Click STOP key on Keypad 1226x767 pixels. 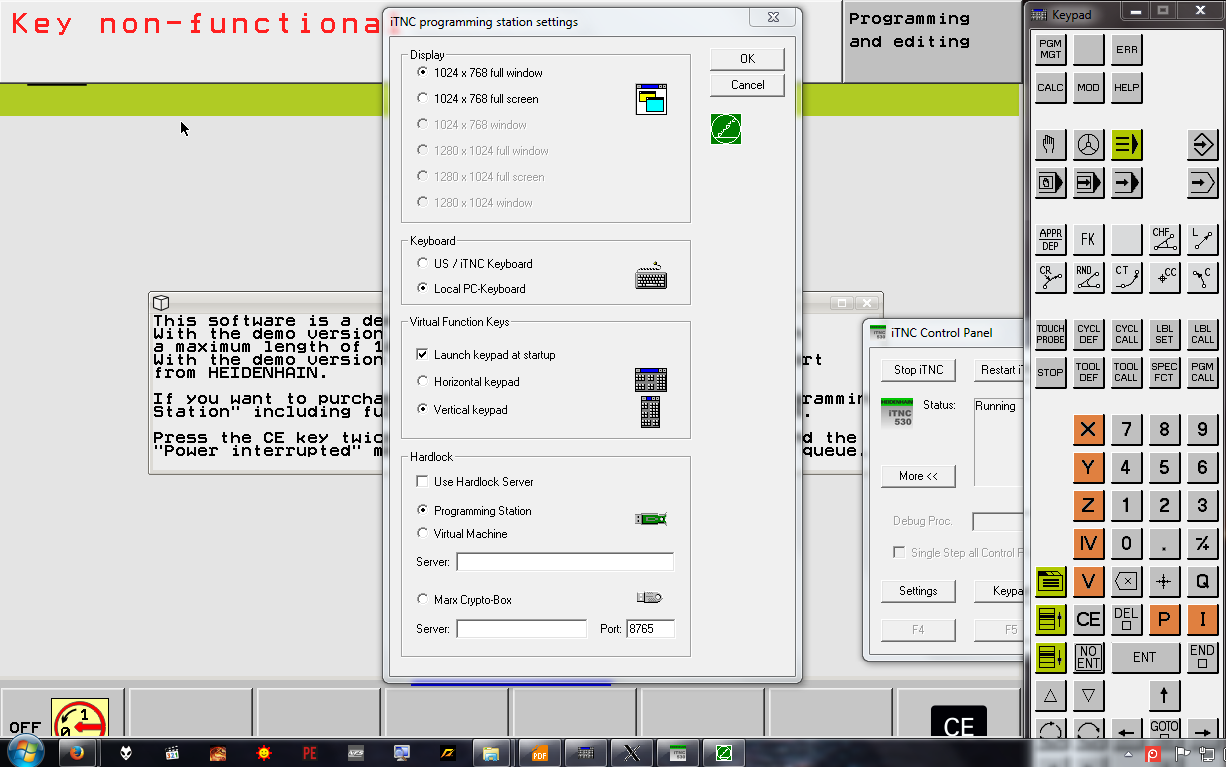[1050, 373]
